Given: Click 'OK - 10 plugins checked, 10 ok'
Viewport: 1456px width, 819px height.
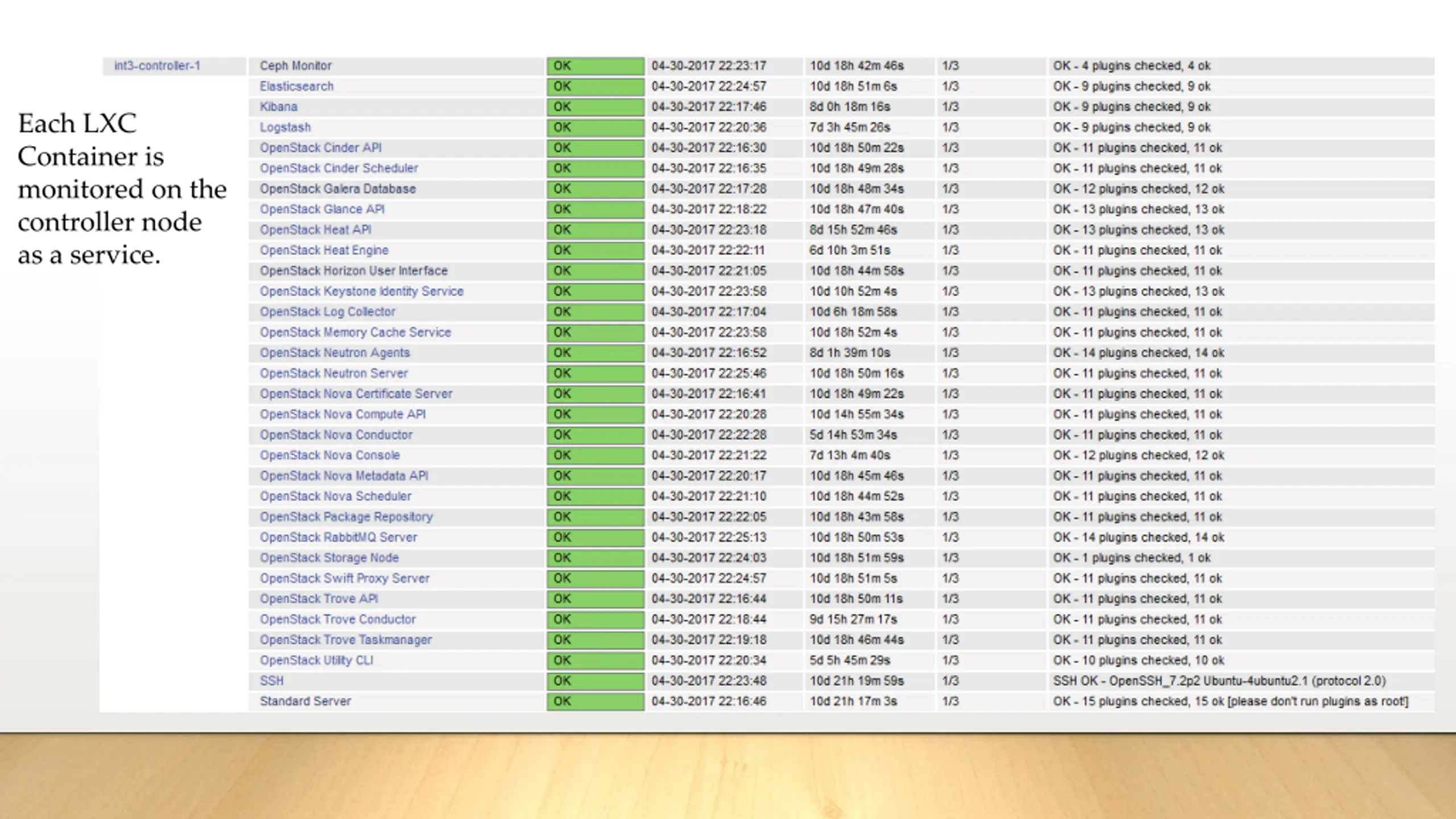Looking at the screenshot, I should 1138,660.
